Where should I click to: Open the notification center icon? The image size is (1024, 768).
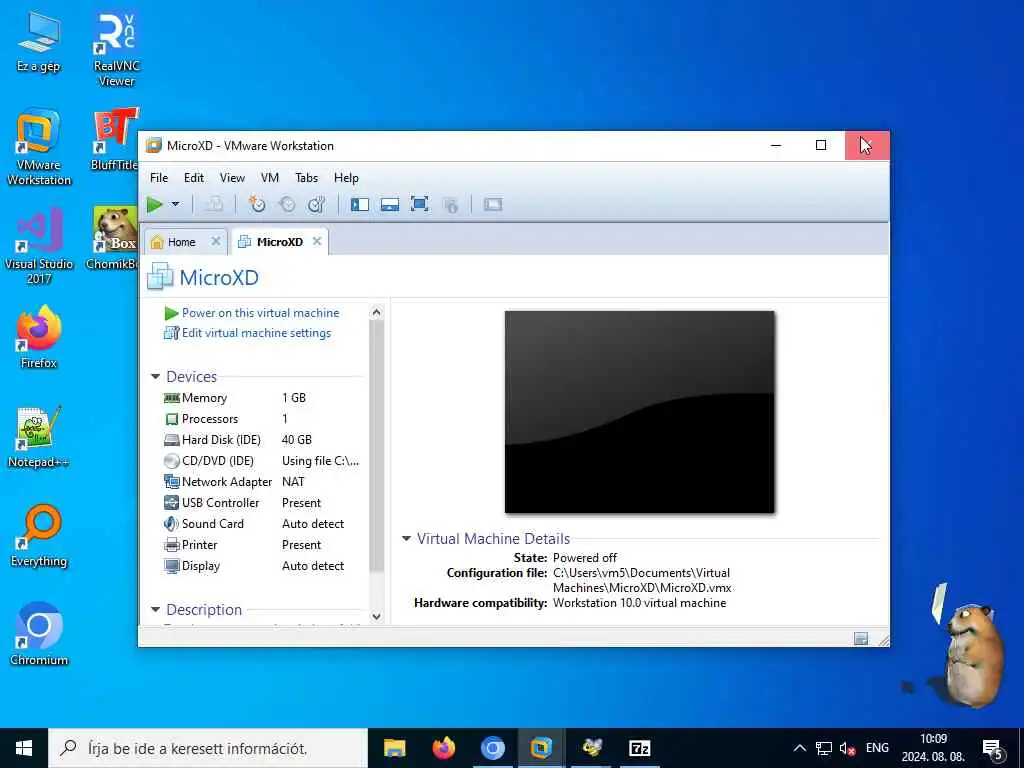point(993,749)
